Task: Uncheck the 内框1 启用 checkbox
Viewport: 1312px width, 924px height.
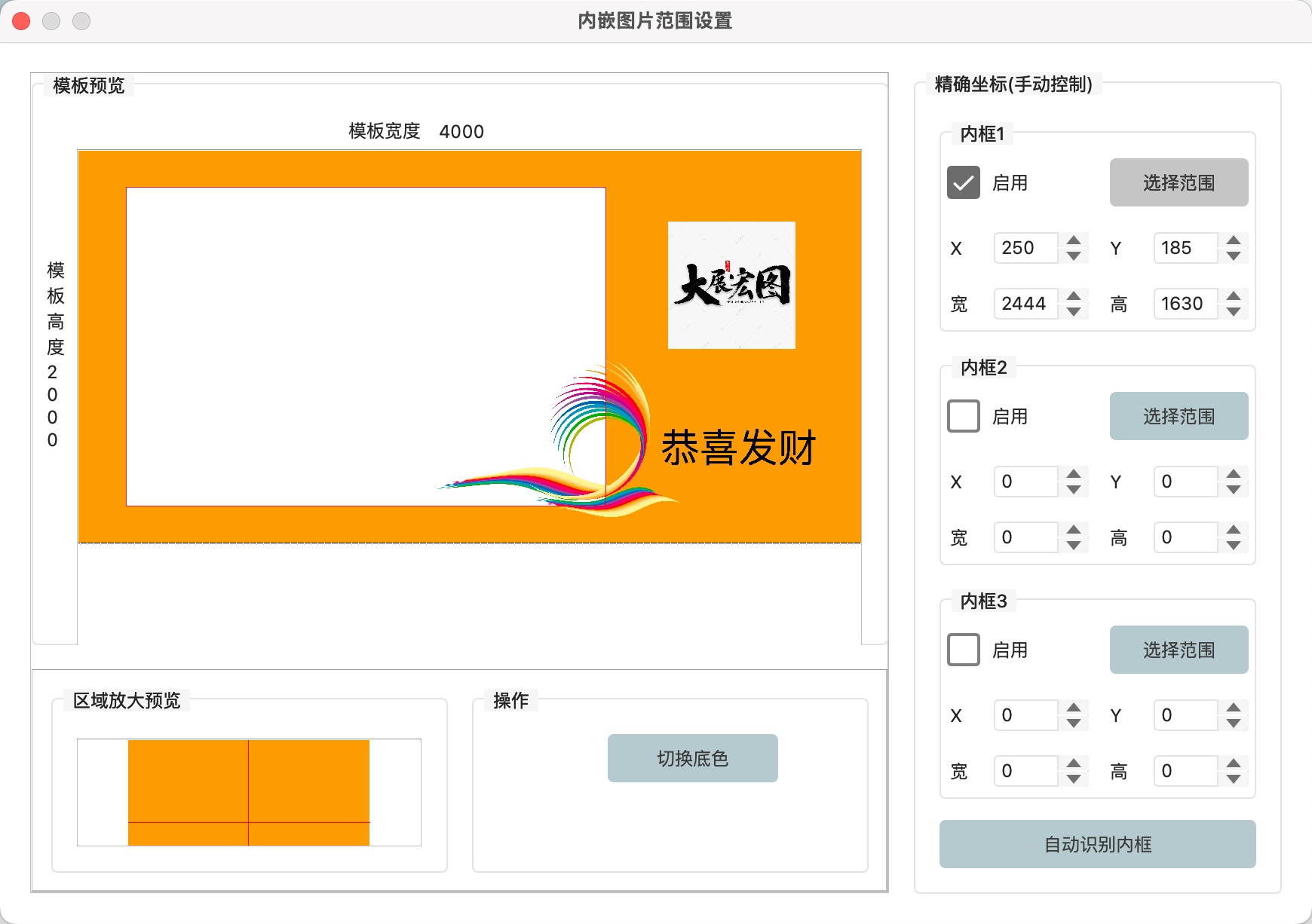Action: [x=963, y=183]
